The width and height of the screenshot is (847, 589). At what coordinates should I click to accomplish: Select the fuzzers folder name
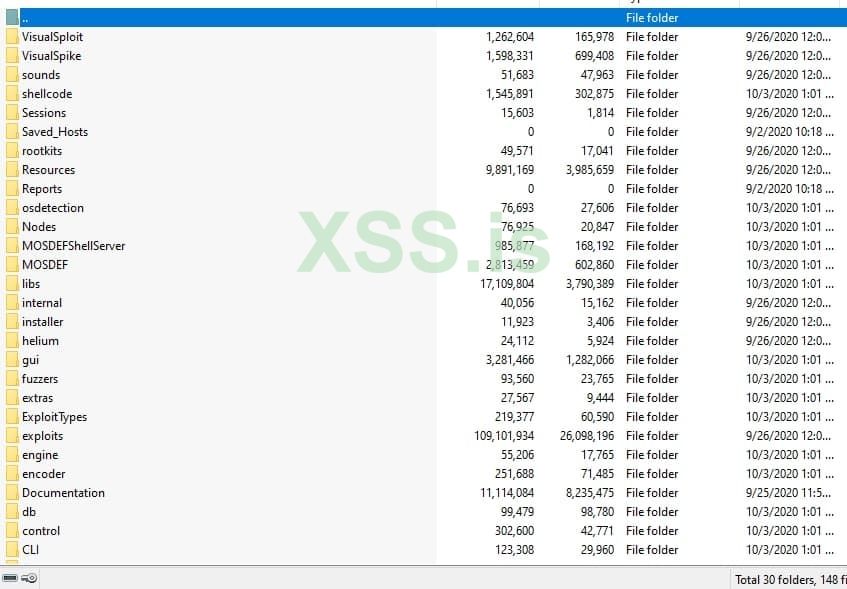coord(39,378)
